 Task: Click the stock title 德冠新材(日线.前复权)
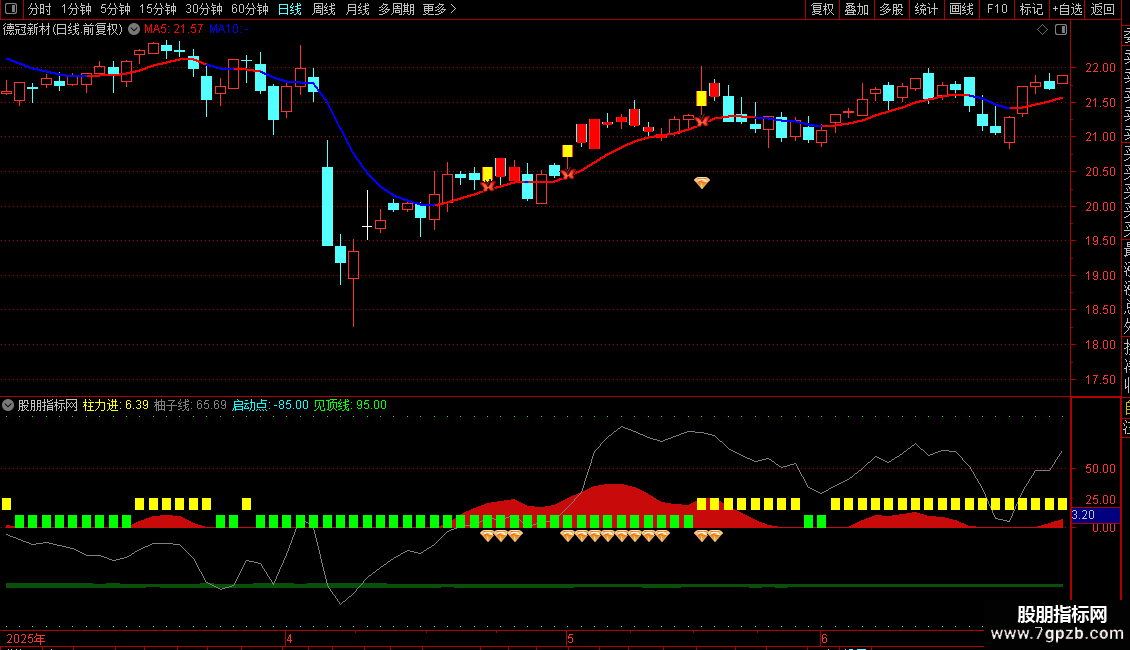[x=63, y=30]
